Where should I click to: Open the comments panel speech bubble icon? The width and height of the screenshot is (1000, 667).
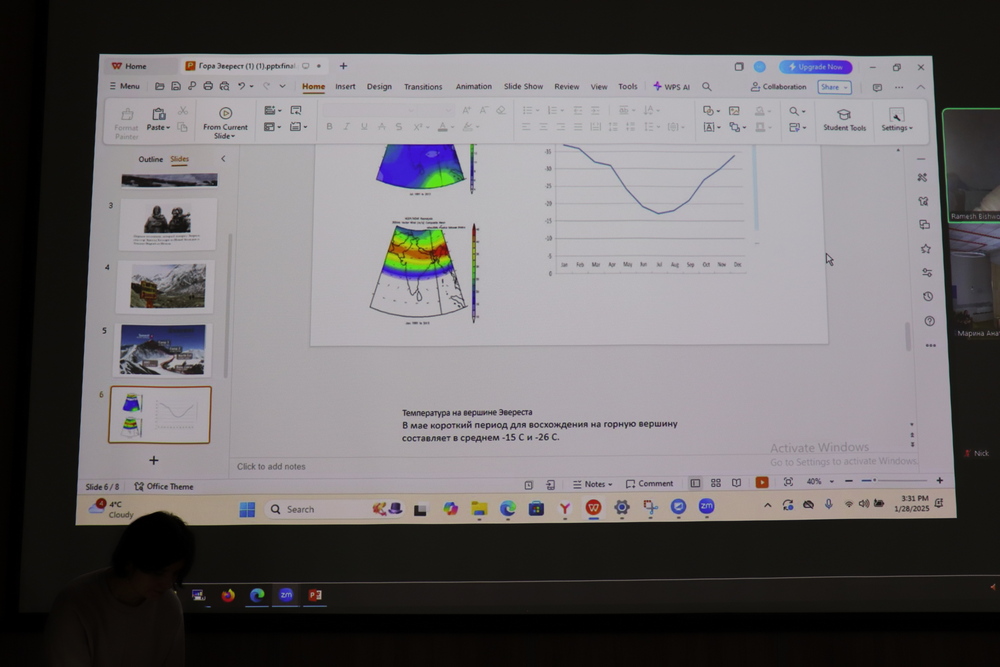(x=877, y=87)
